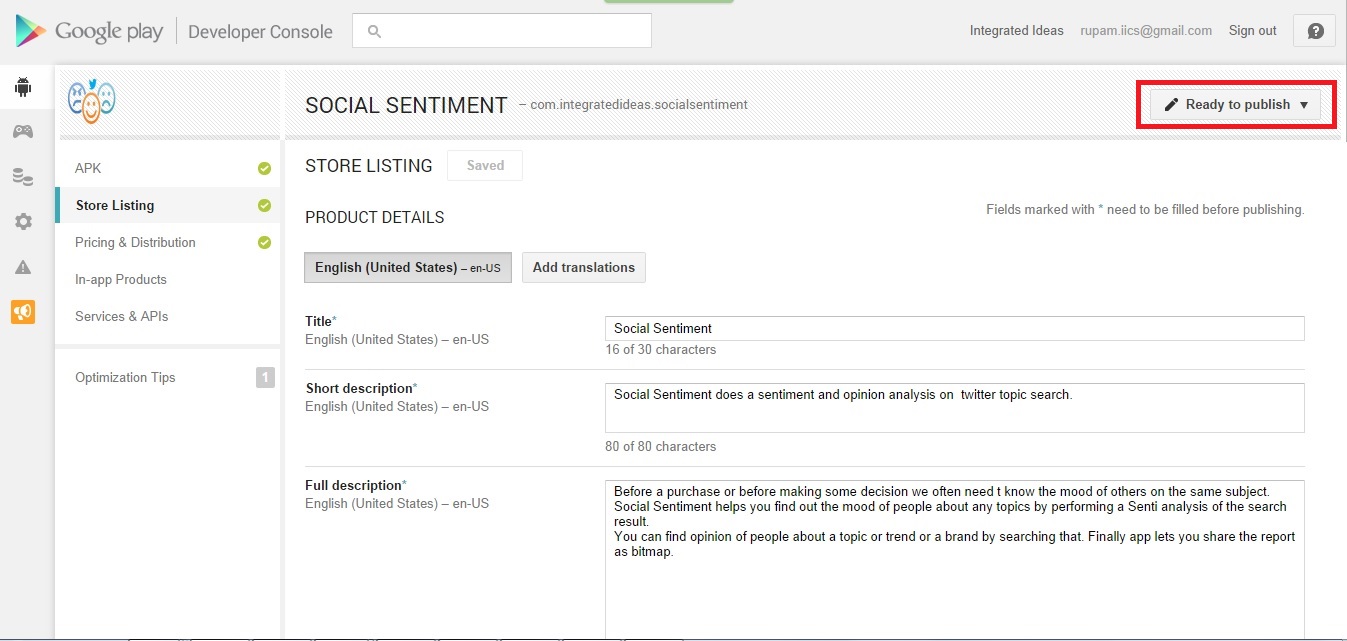This screenshot has height=641, width=1347.
Task: Click Integrated Ideas developer name
Action: (1016, 31)
